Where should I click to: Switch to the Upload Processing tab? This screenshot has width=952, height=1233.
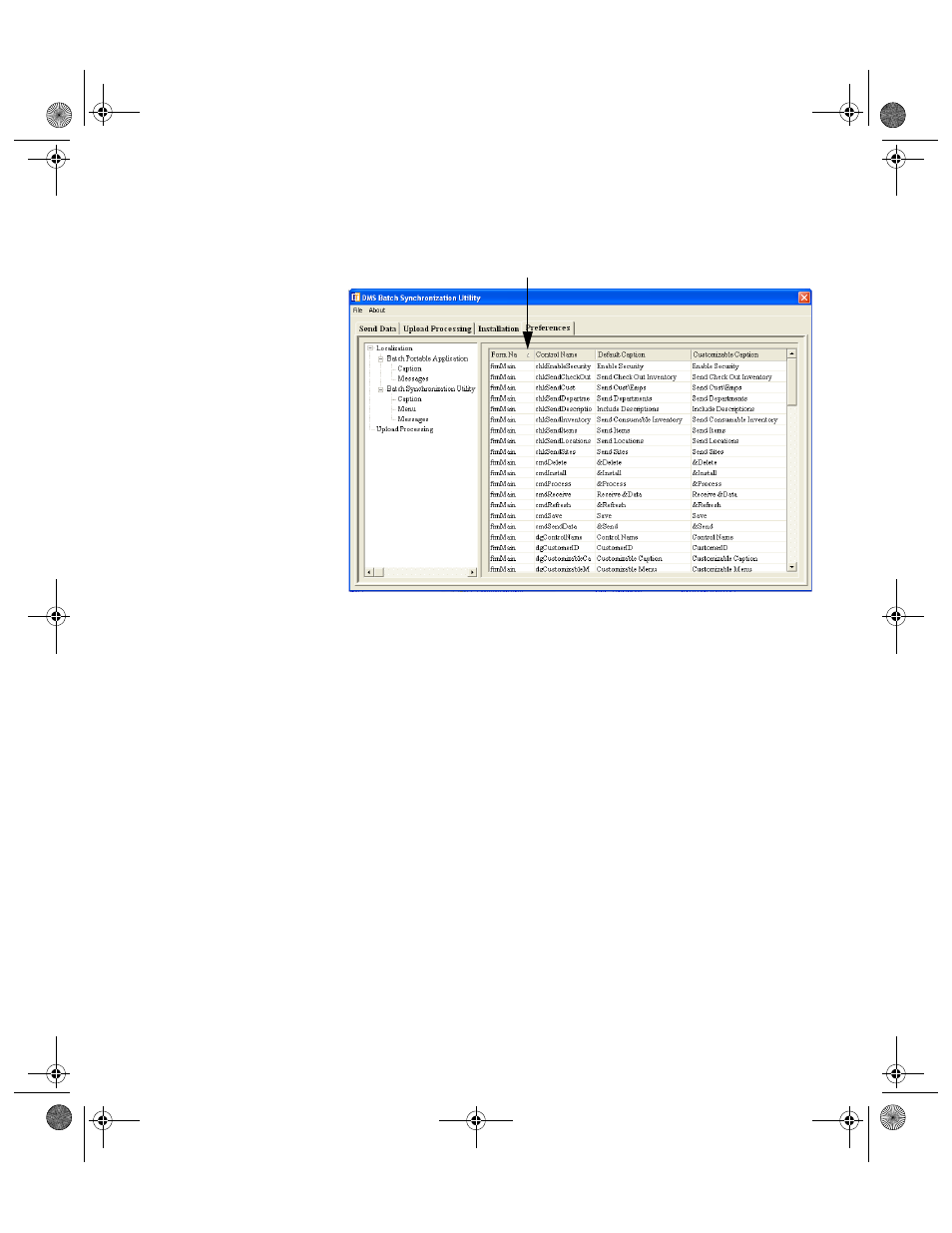point(437,328)
